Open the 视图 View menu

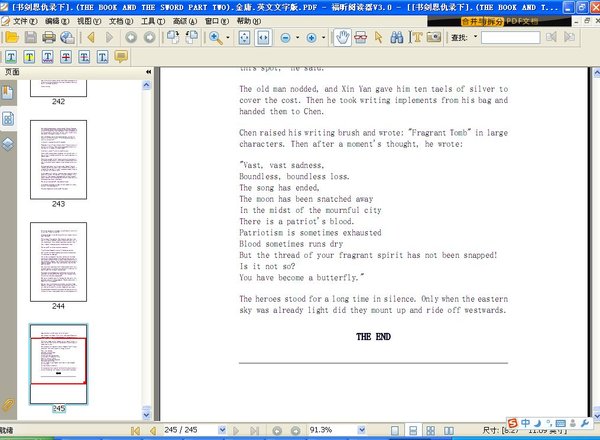pyautogui.click(x=89, y=21)
